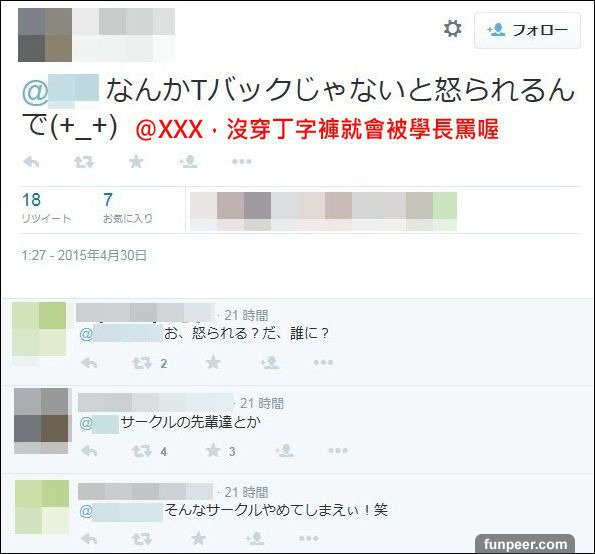The width and height of the screenshot is (595, 554).
Task: Open more options on main tweet
Action: (242, 162)
